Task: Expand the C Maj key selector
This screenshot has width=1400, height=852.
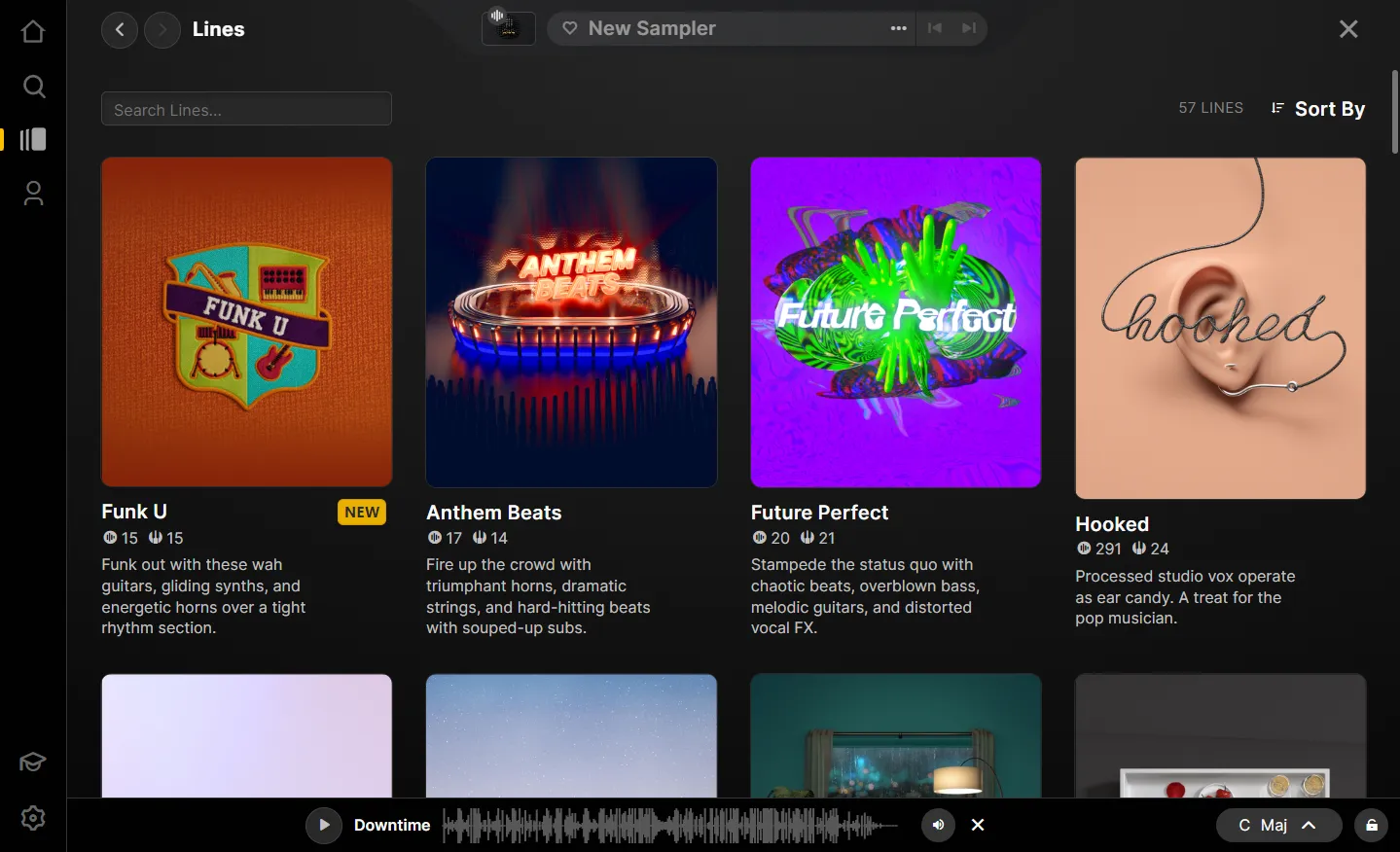Action: coord(1278,825)
